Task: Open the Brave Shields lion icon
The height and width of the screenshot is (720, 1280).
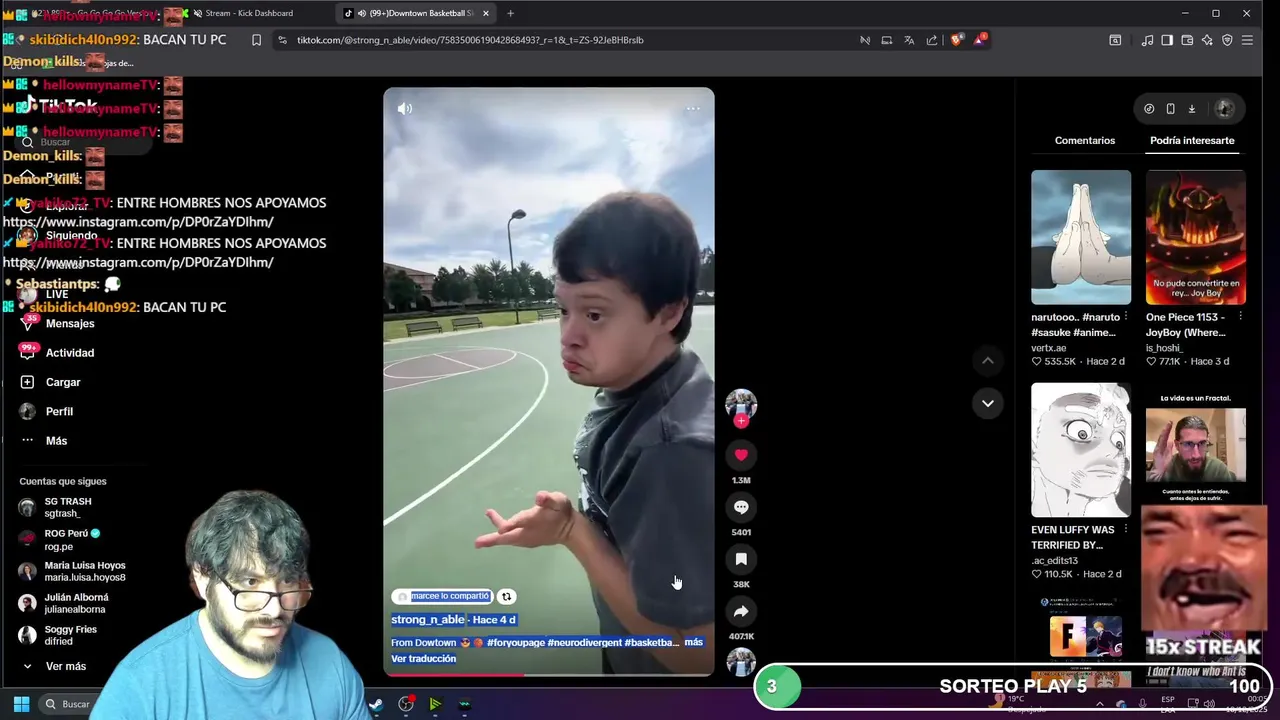Action: [956, 40]
